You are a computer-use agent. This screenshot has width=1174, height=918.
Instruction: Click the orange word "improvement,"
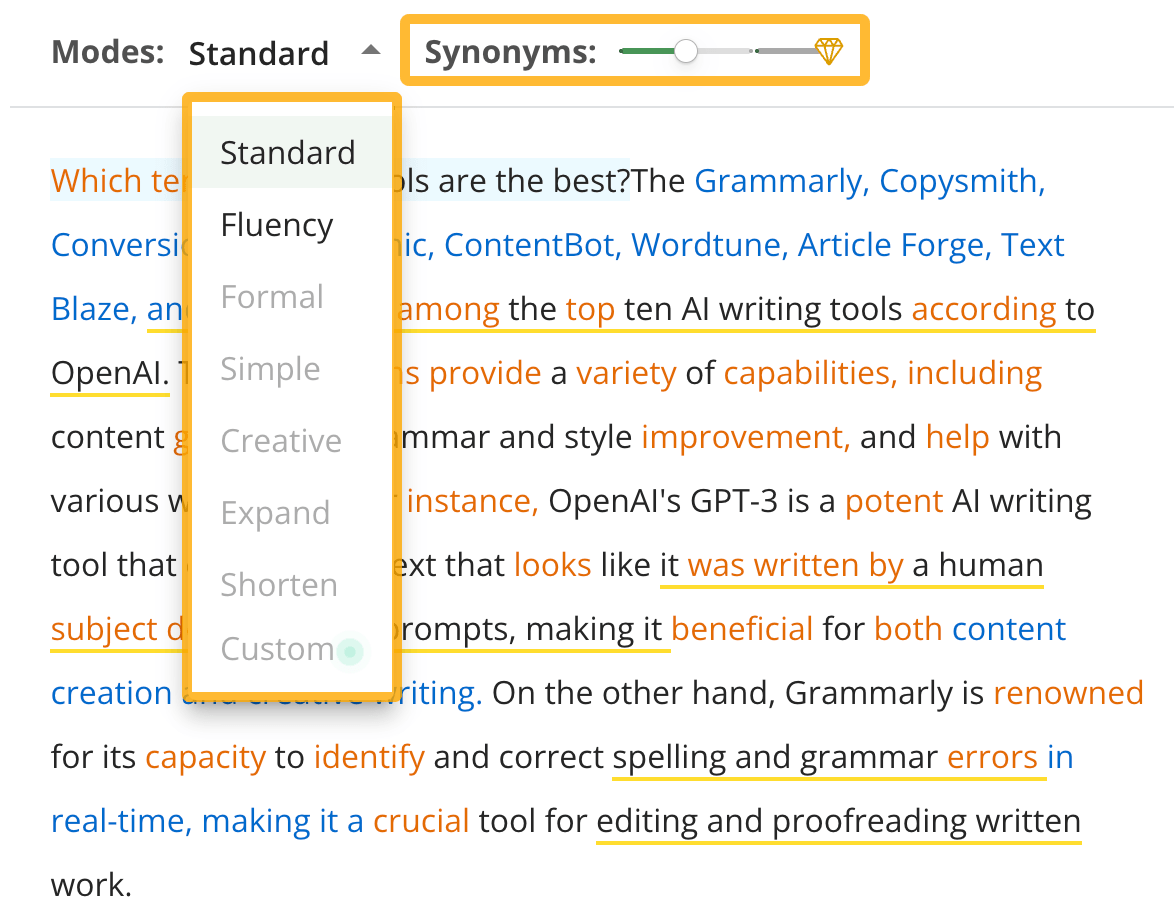pyautogui.click(x=746, y=437)
